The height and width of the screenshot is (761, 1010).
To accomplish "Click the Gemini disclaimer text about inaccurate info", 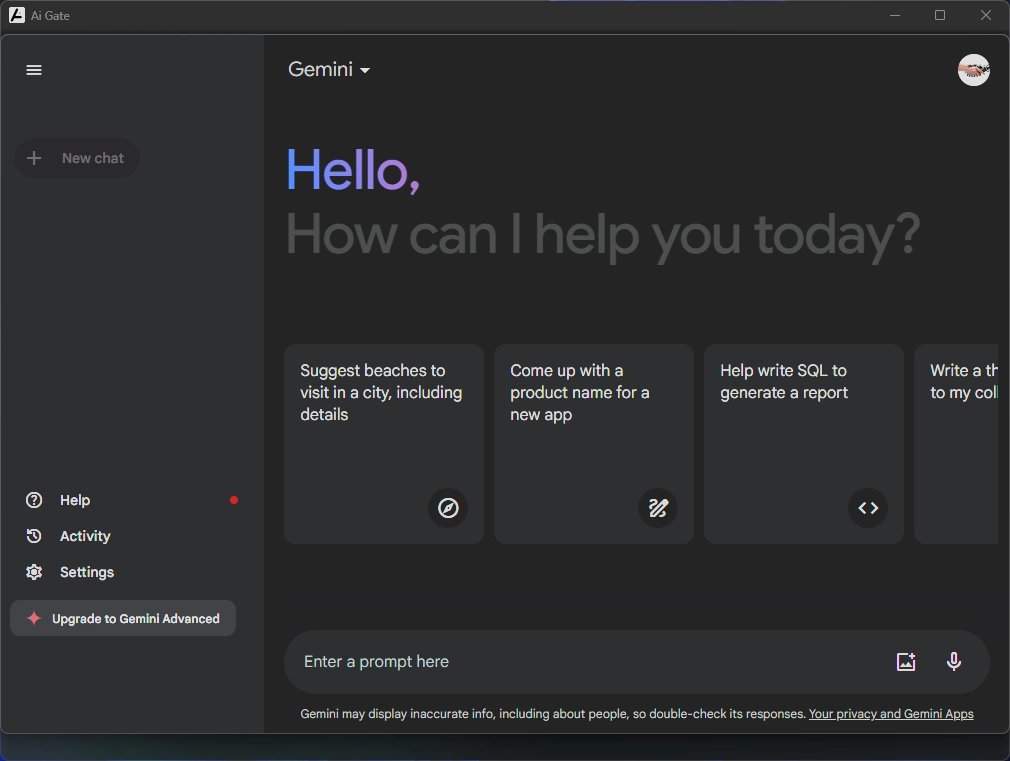I will (553, 714).
